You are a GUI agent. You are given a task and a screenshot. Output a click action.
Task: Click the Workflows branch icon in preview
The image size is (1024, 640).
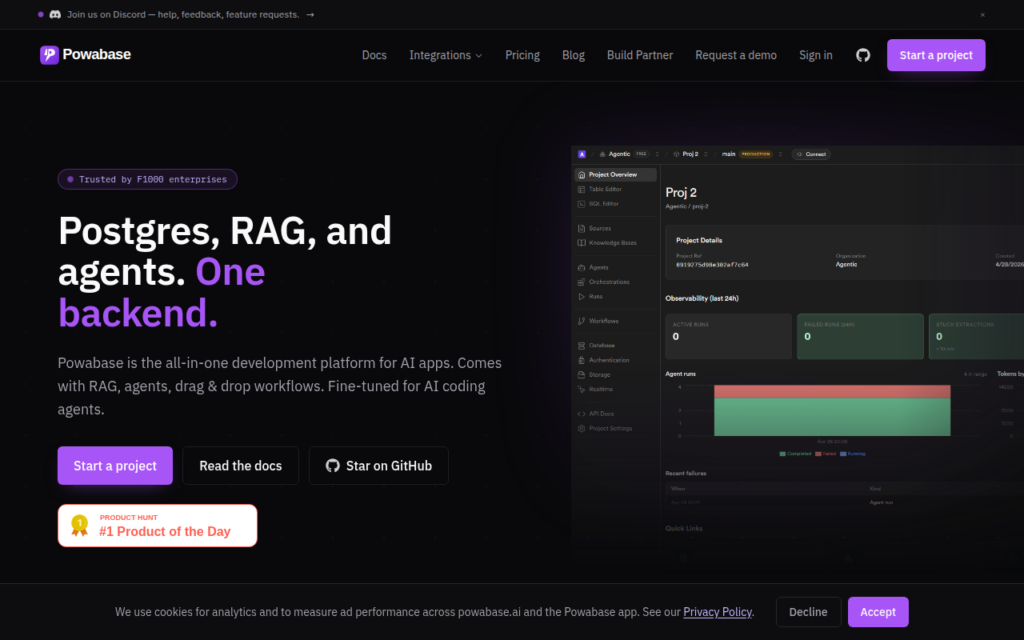click(x=581, y=321)
